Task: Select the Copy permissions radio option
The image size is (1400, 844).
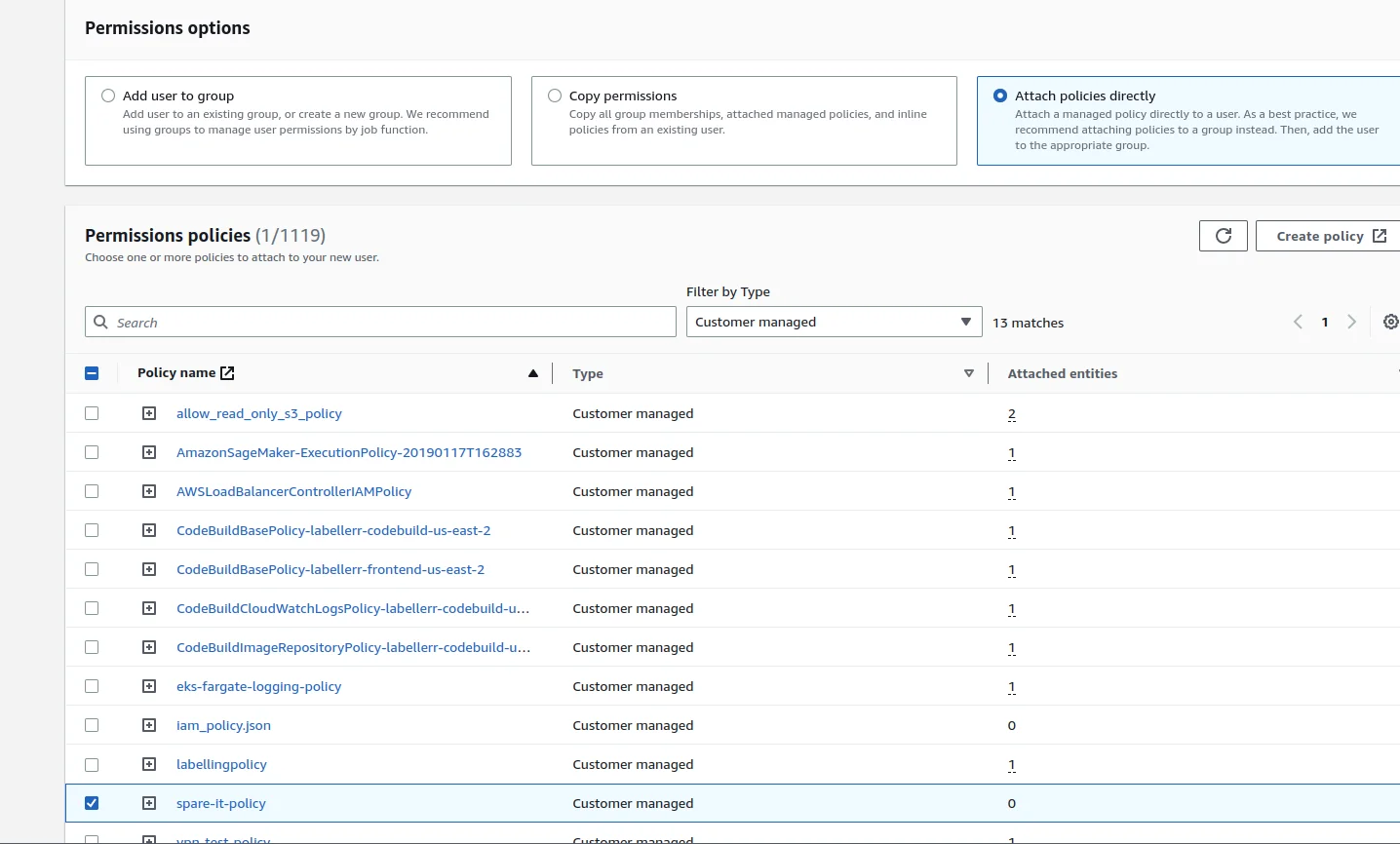Action: (555, 96)
